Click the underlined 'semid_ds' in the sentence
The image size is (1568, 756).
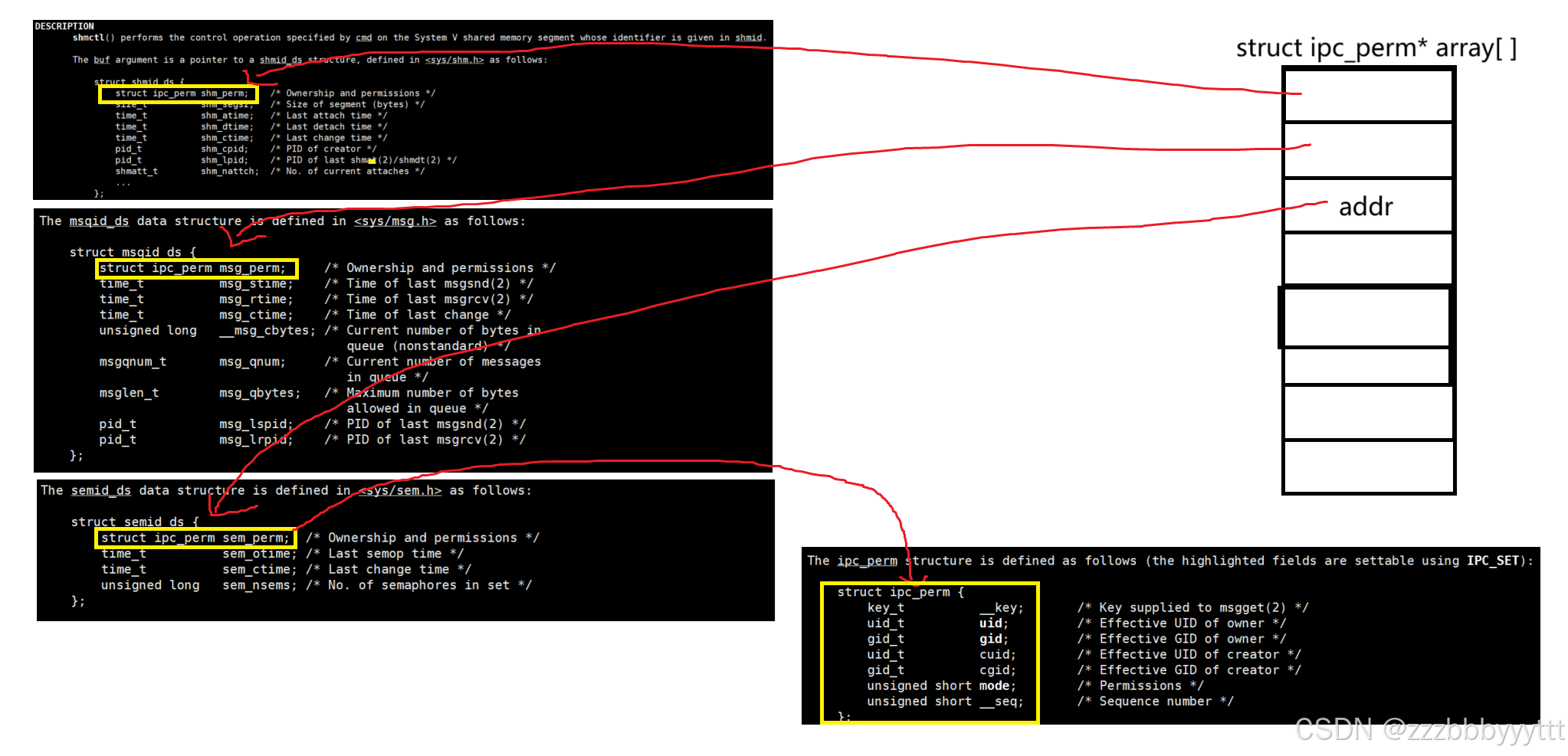point(101,491)
